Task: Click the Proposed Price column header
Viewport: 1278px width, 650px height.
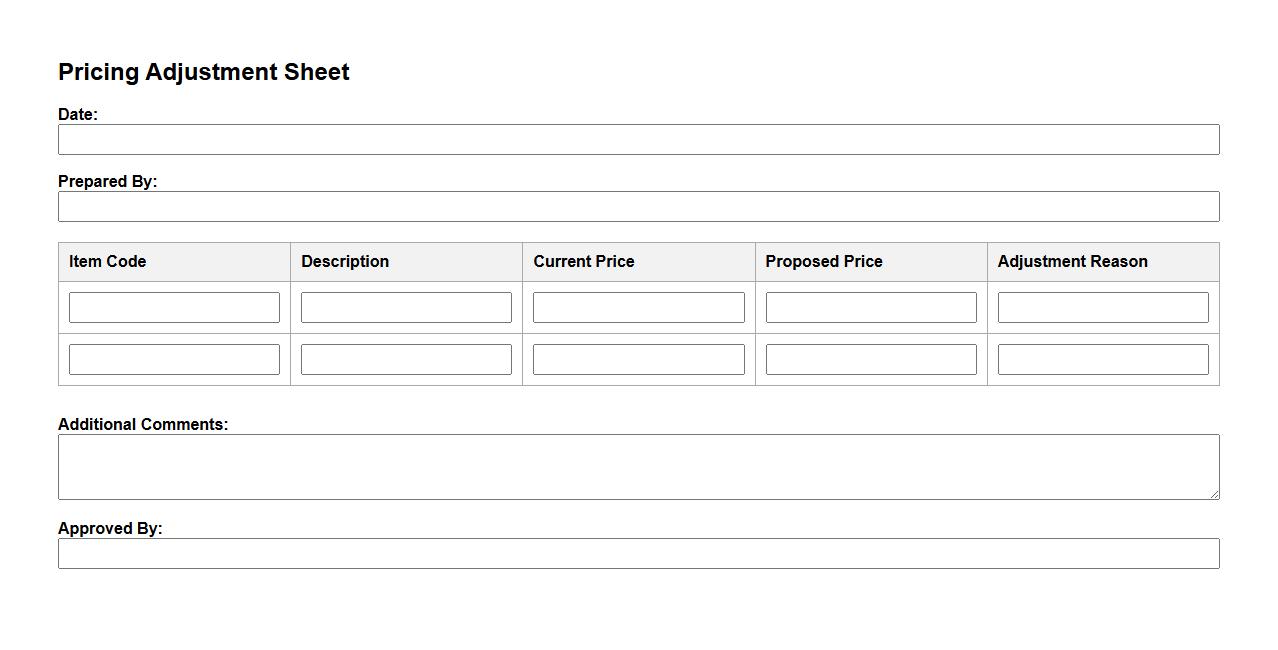Action: [x=824, y=262]
